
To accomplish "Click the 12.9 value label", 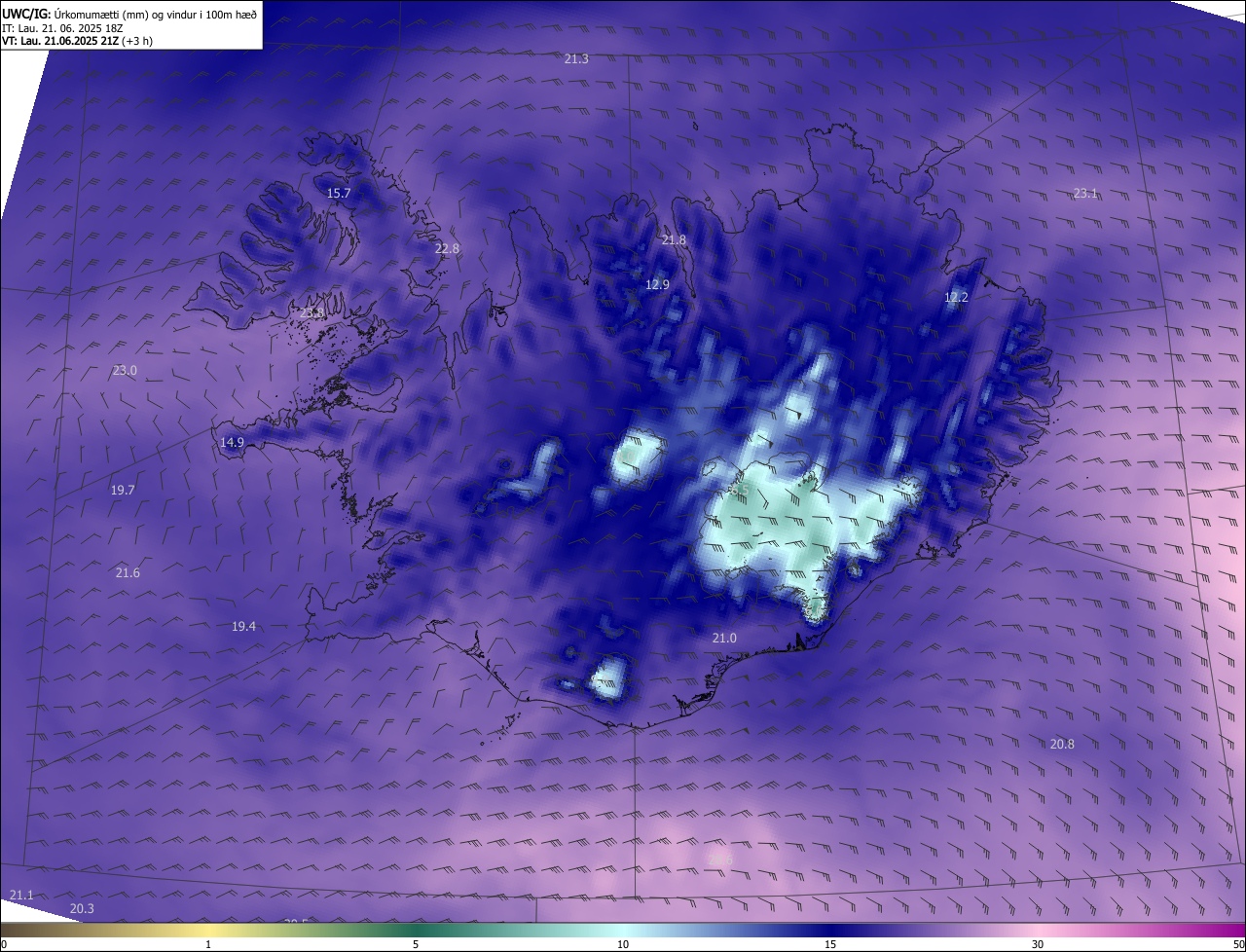I will click(657, 285).
